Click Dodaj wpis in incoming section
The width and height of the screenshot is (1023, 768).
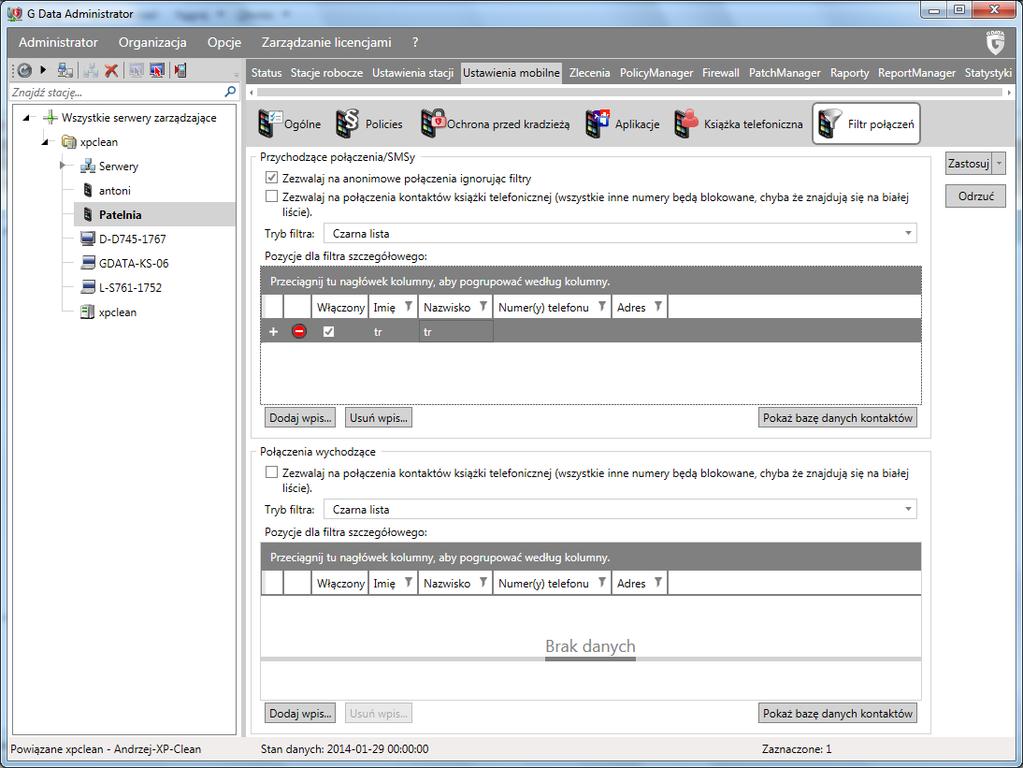300,418
